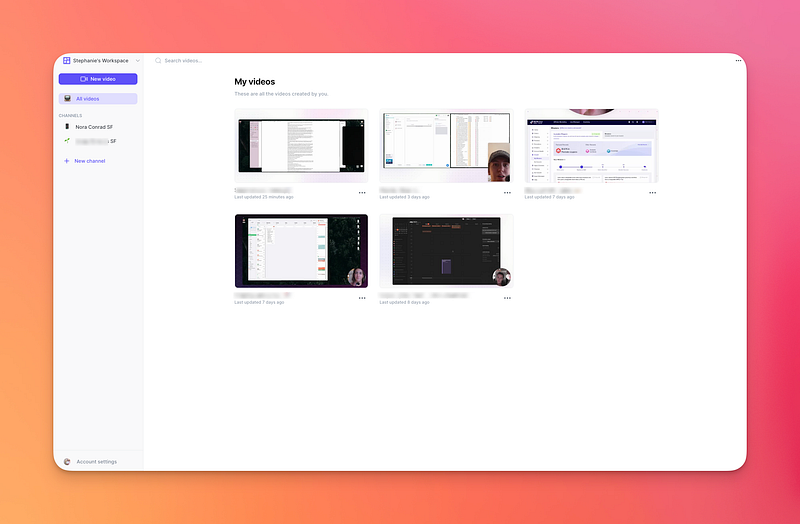Viewport: 800px width, 524px height.
Task: Click the workspace logo icon in the sidebar
Action: click(x=66, y=61)
